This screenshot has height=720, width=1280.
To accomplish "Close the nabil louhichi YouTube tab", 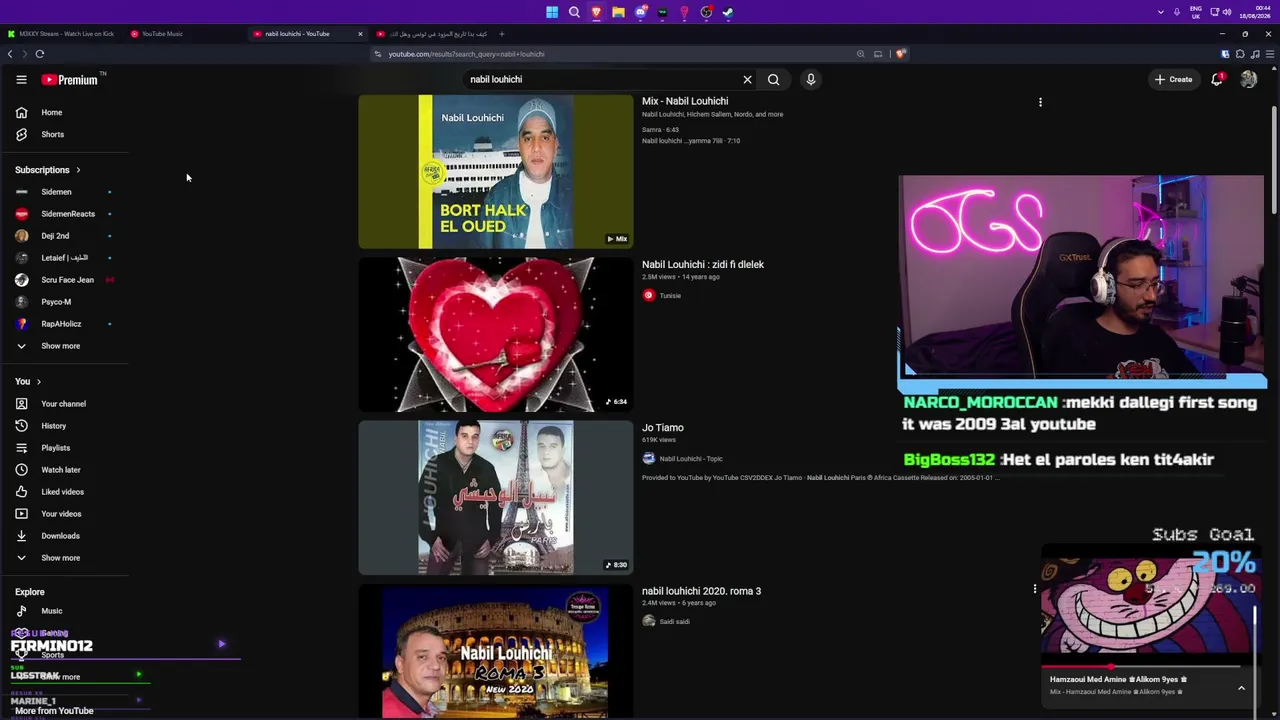I will (360, 34).
